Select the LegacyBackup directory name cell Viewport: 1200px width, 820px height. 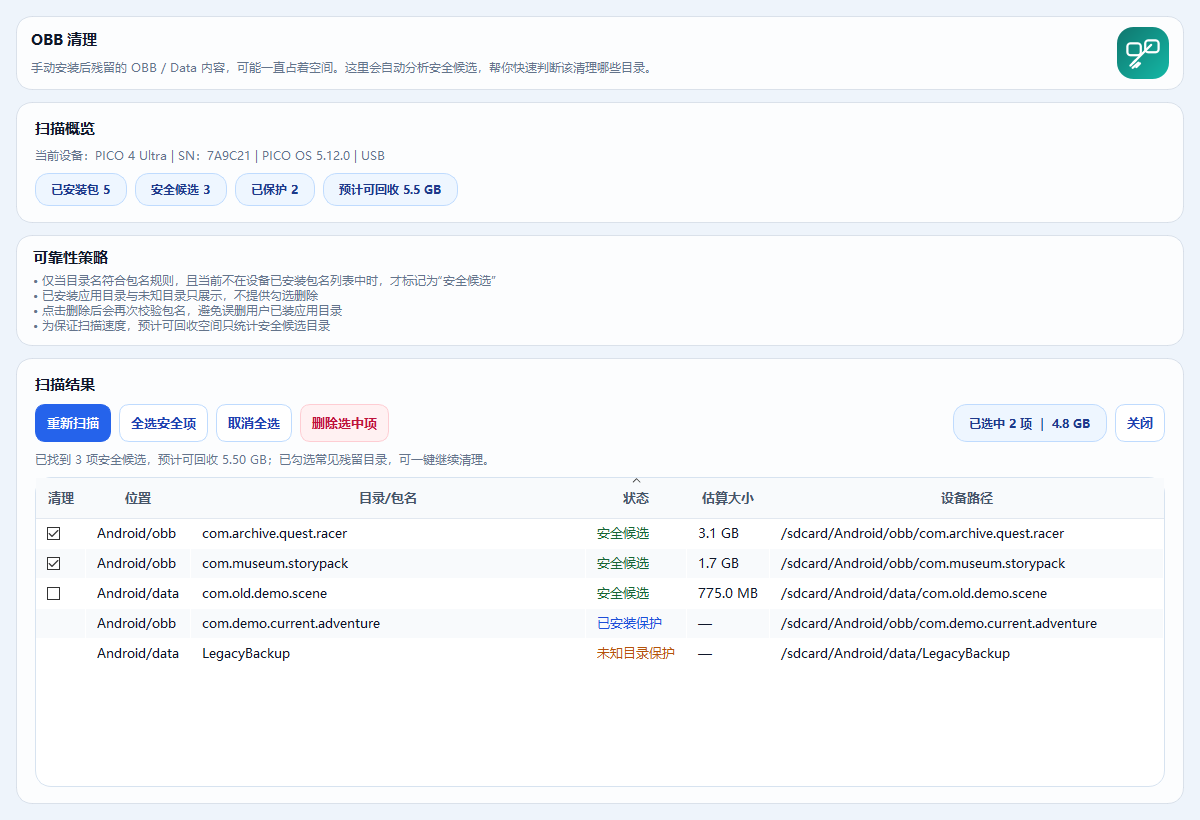click(246, 654)
